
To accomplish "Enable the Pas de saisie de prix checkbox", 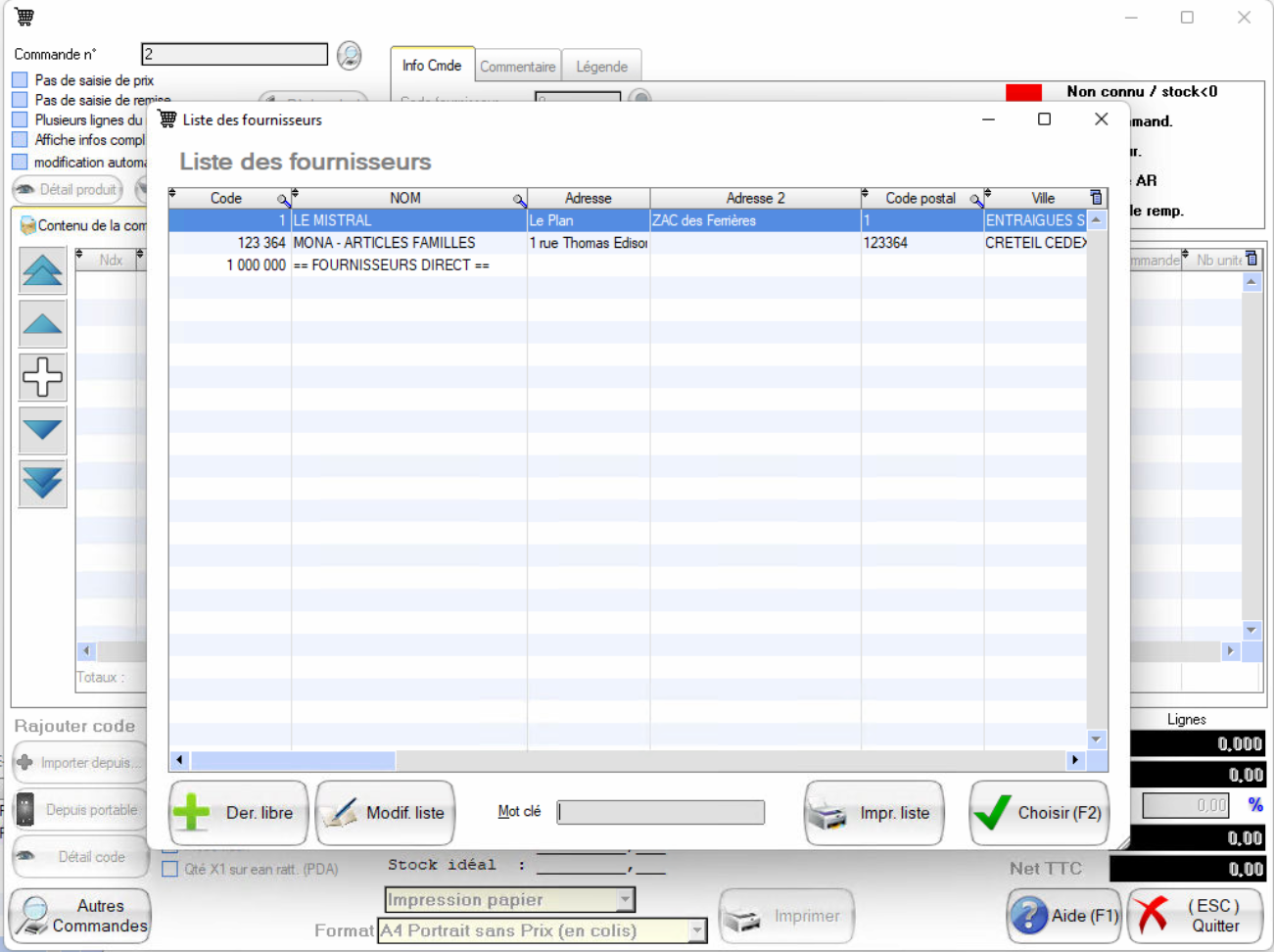I will (20, 80).
